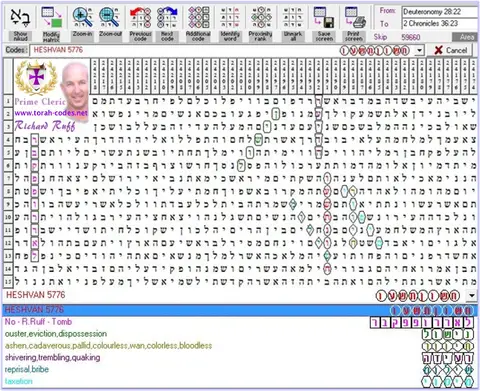This screenshot has height=391, width=480.
Task: Select the 'ashen,cadaverous,pallid' row
Action: coord(240,346)
